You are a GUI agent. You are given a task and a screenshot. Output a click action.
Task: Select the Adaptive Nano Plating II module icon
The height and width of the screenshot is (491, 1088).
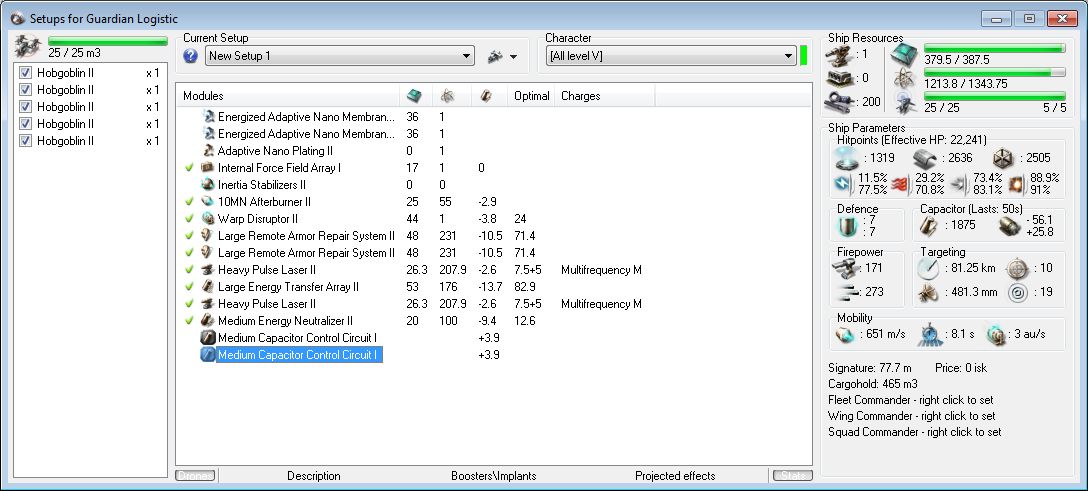click(x=208, y=151)
